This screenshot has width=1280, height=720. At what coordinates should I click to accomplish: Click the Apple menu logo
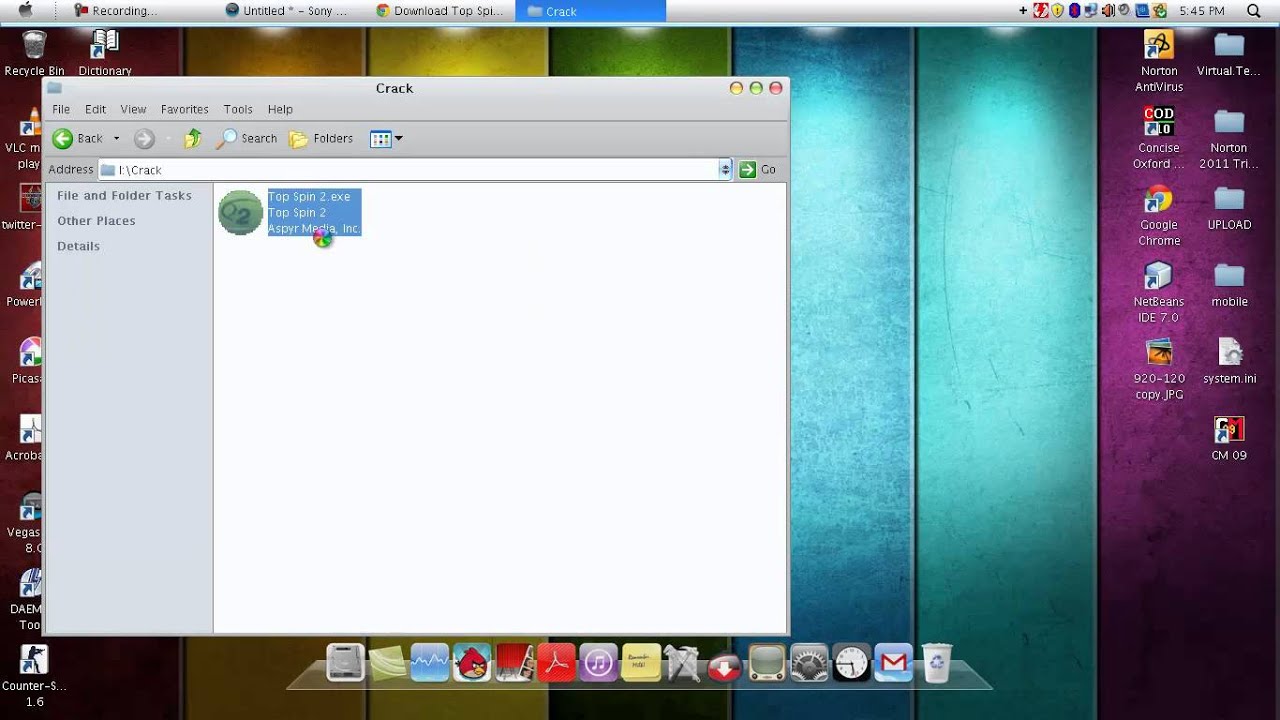click(26, 10)
